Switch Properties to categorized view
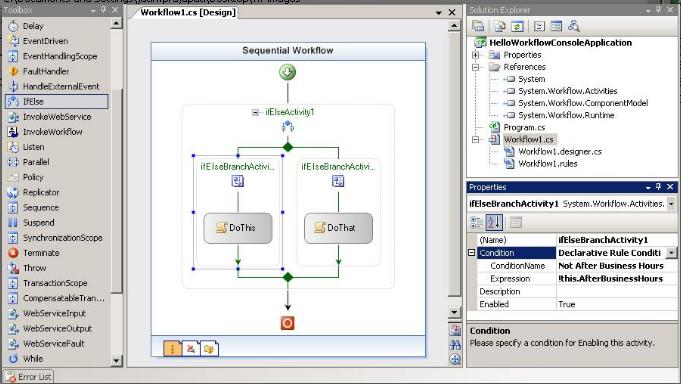This screenshot has height=384, width=681. [x=476, y=222]
